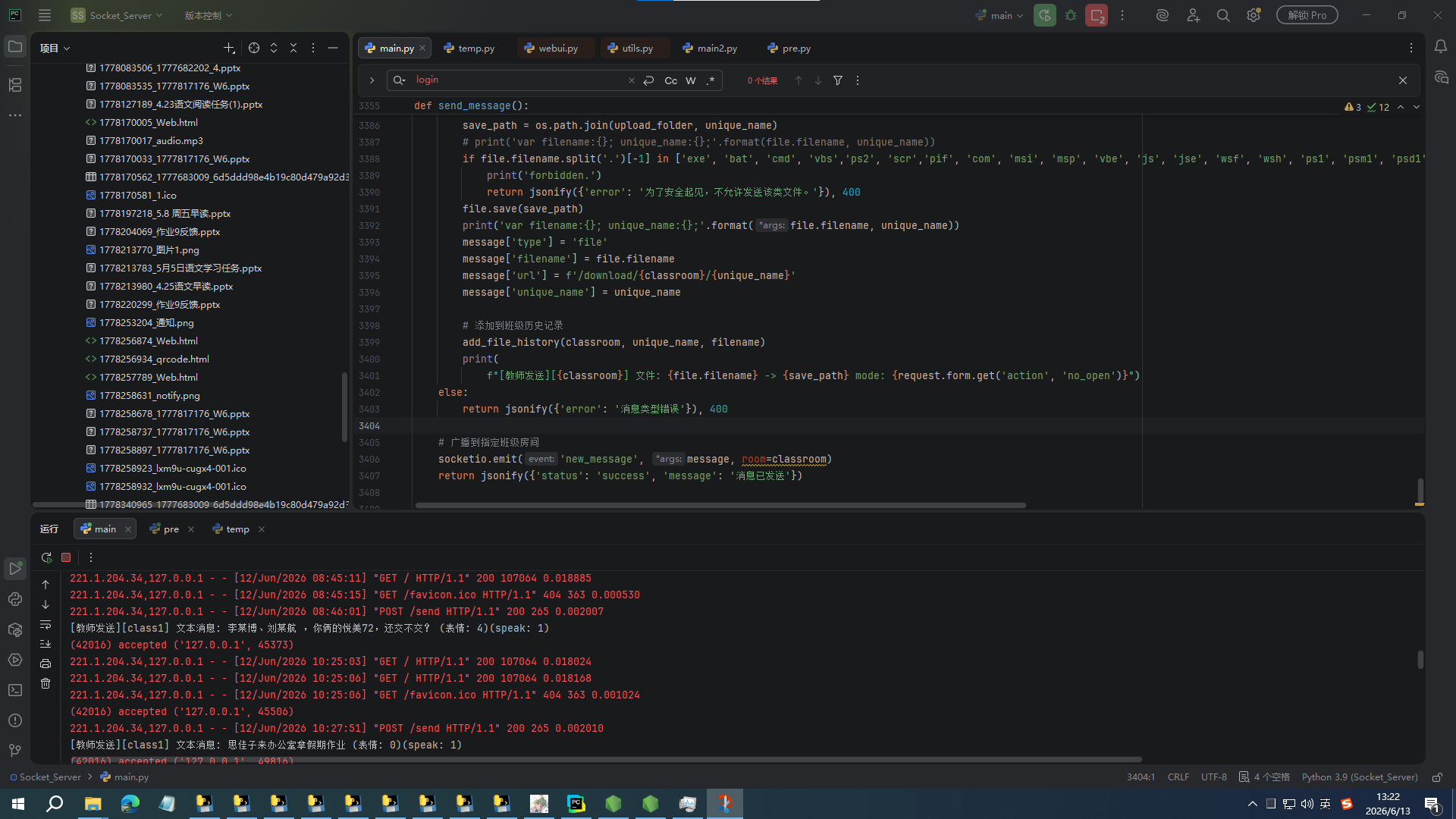Viewport: 1456px width, 819px height.
Task: Change UTF-8 file encoding
Action: (1214, 777)
